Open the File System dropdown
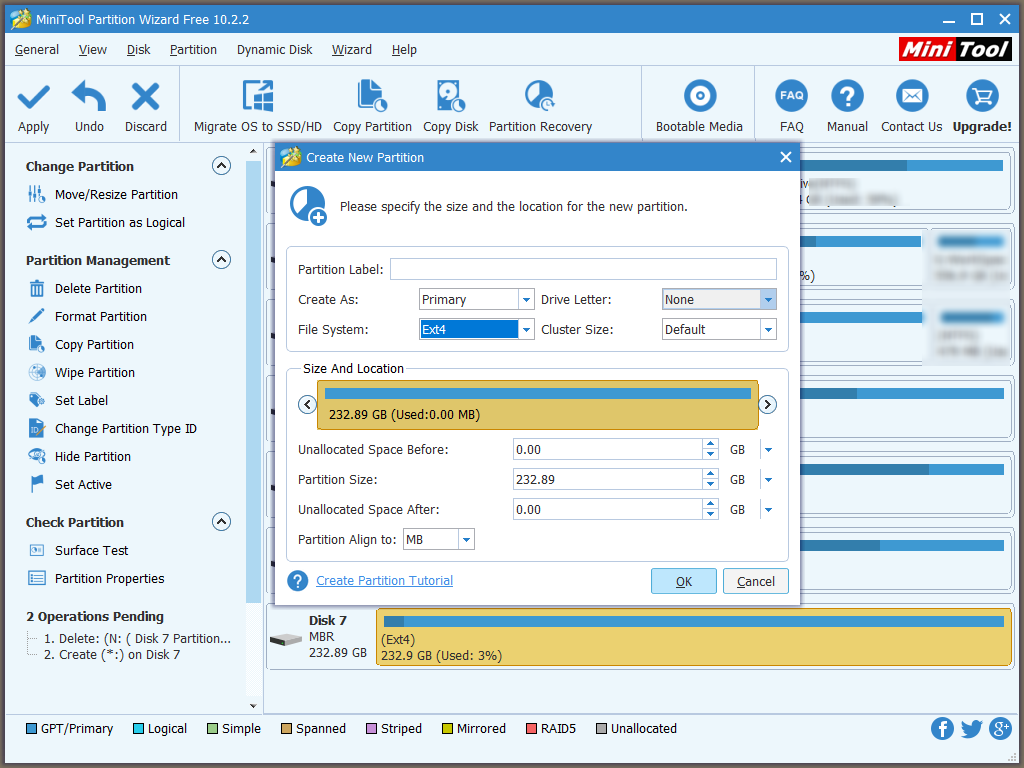Screen dimensions: 1024x768 (x=526, y=330)
